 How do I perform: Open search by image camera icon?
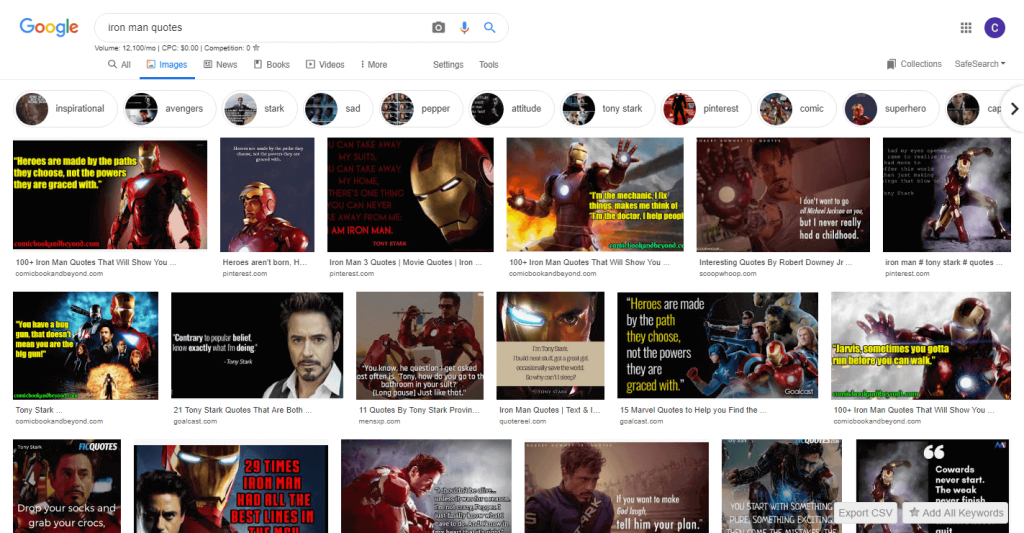tap(438, 27)
